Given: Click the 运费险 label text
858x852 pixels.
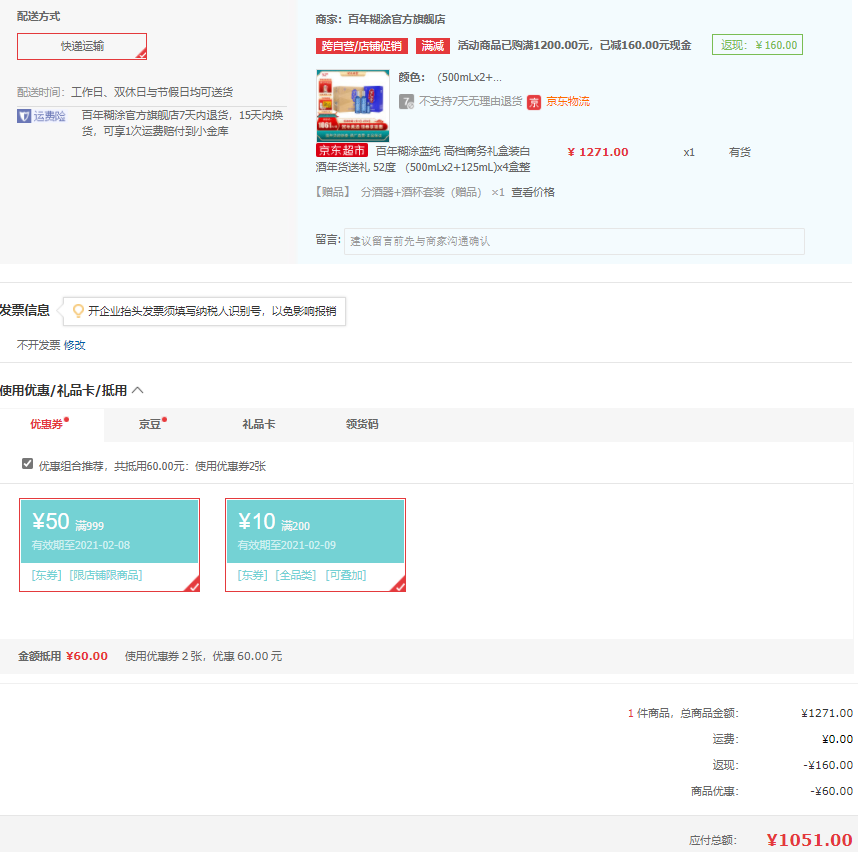Looking at the screenshot, I should [x=50, y=116].
